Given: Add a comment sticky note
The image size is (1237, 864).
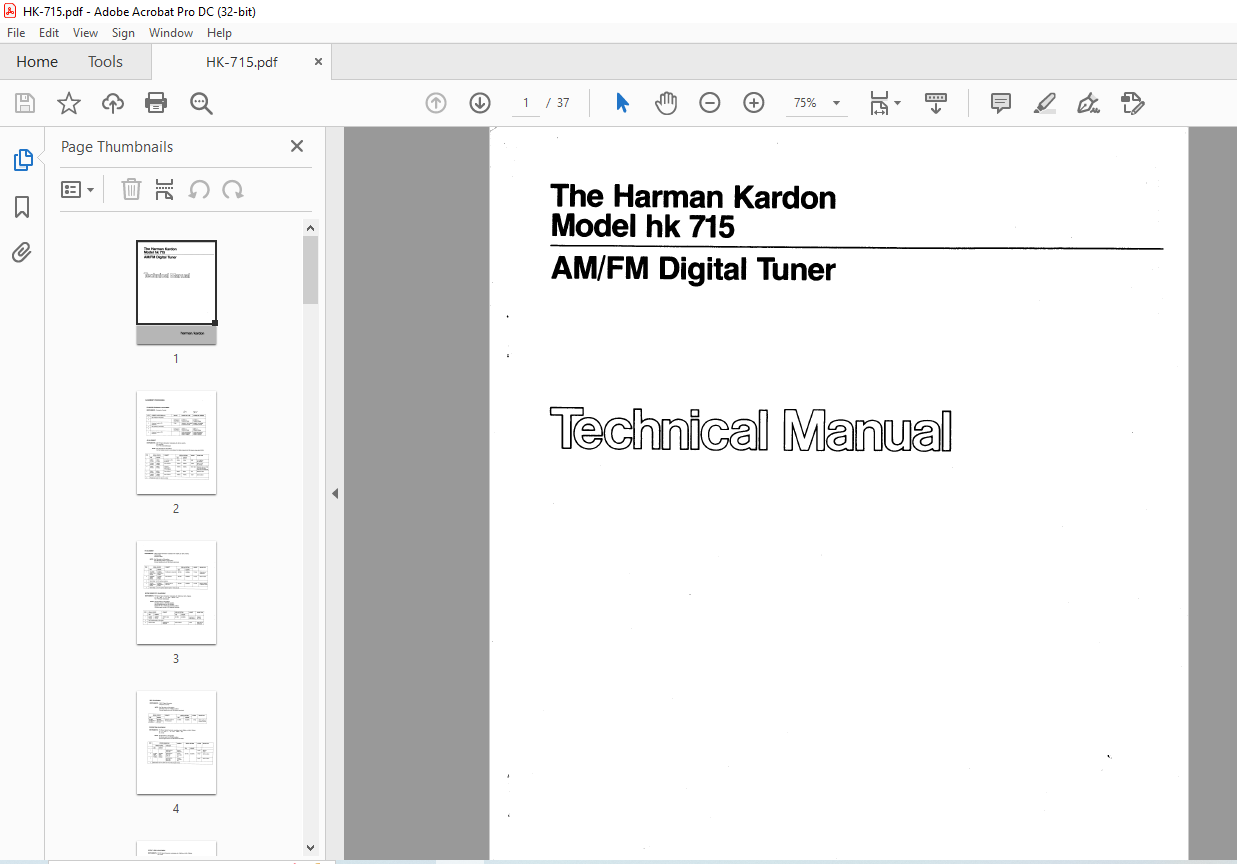Looking at the screenshot, I should (x=1001, y=103).
